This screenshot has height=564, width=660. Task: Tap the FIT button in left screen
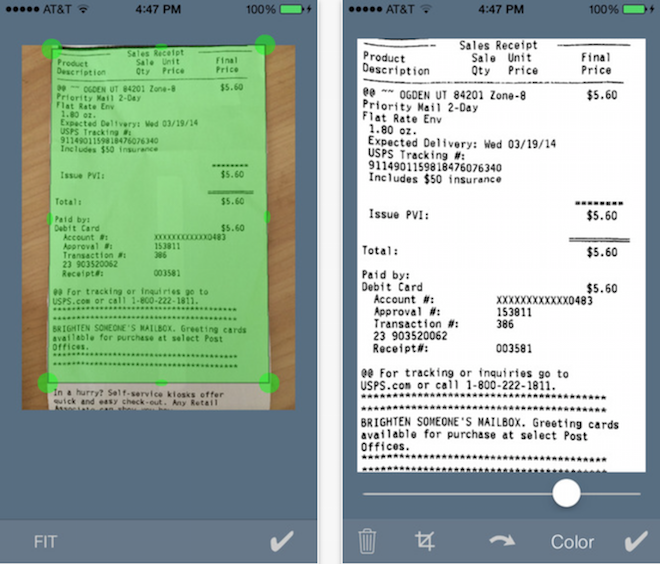(45, 542)
